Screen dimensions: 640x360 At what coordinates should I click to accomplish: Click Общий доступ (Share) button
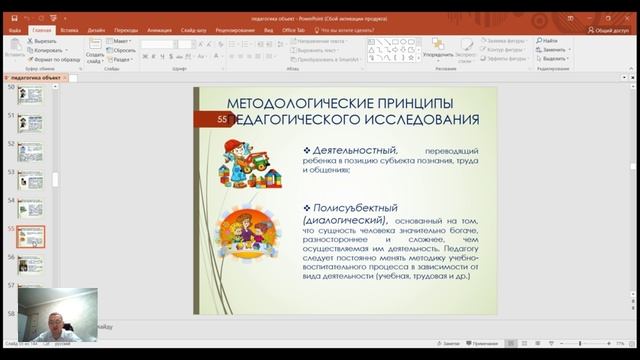coord(609,30)
